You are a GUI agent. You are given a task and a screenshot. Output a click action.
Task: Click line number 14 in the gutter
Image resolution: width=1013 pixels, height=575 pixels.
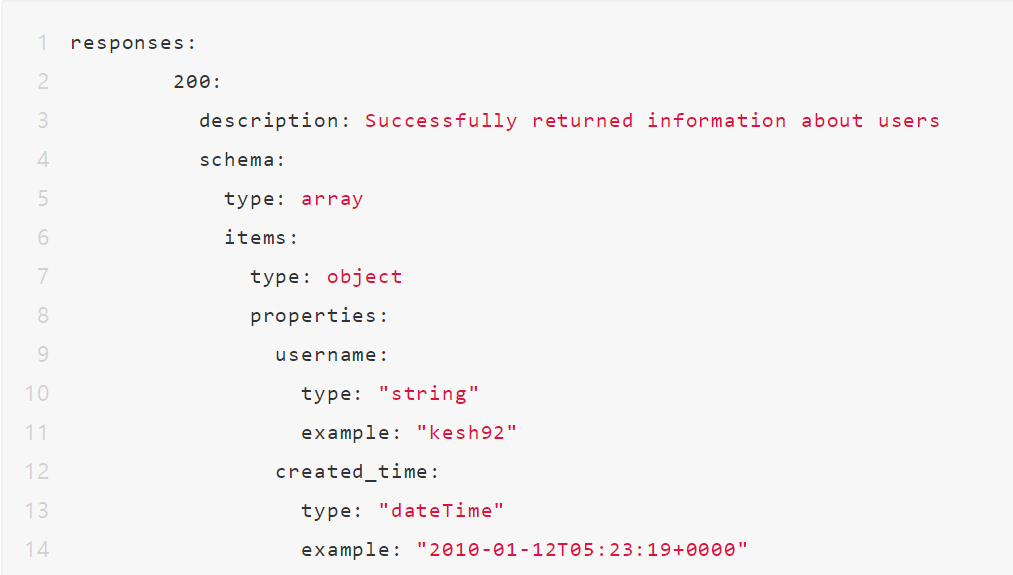(x=37, y=550)
